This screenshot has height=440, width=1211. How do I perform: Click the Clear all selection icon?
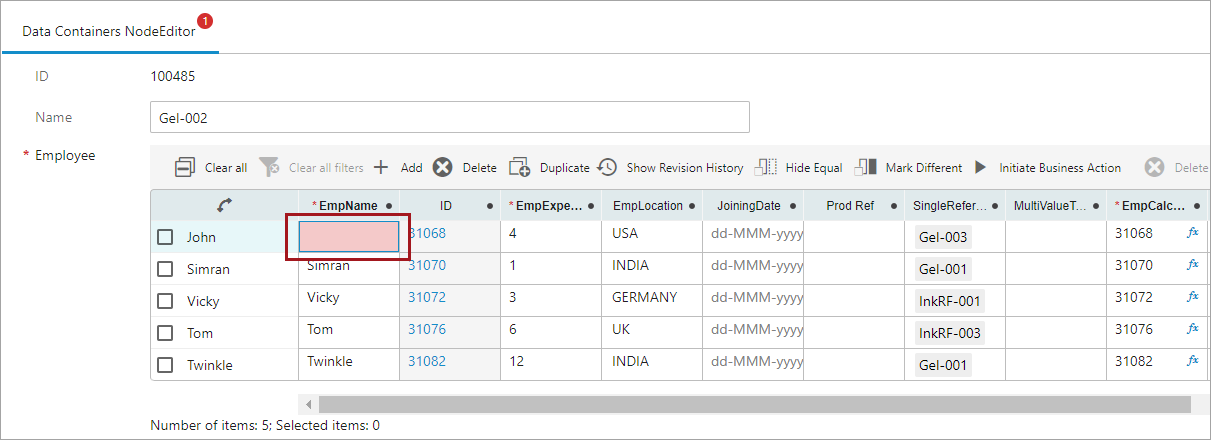185,168
